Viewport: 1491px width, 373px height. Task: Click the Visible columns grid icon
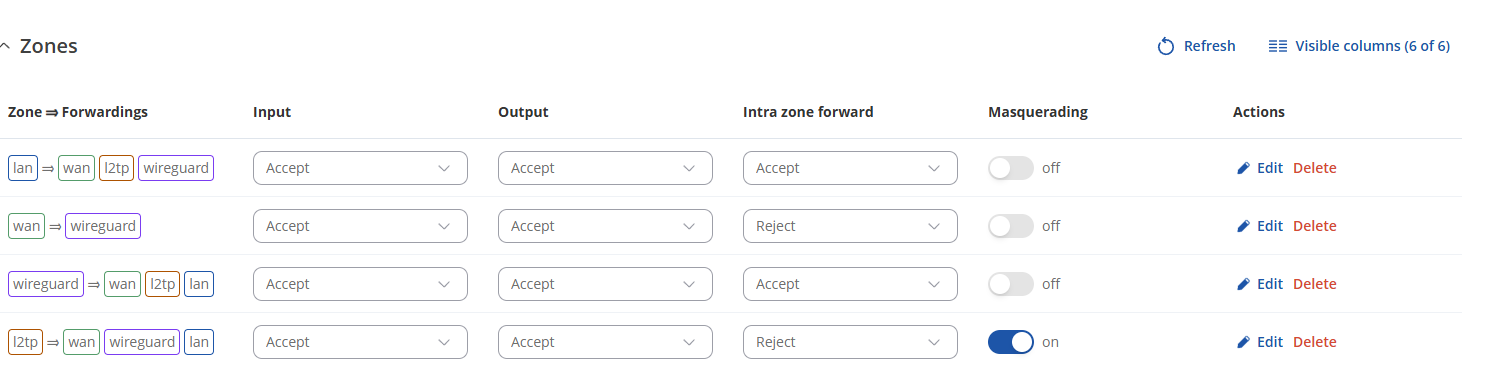[1277, 46]
